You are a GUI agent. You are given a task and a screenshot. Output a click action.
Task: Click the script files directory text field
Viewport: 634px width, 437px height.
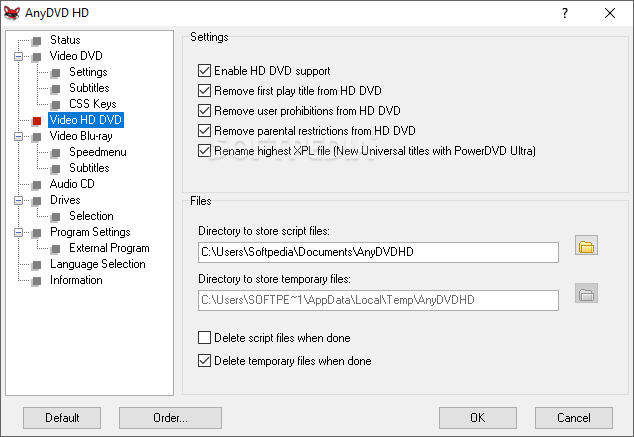[x=377, y=252]
